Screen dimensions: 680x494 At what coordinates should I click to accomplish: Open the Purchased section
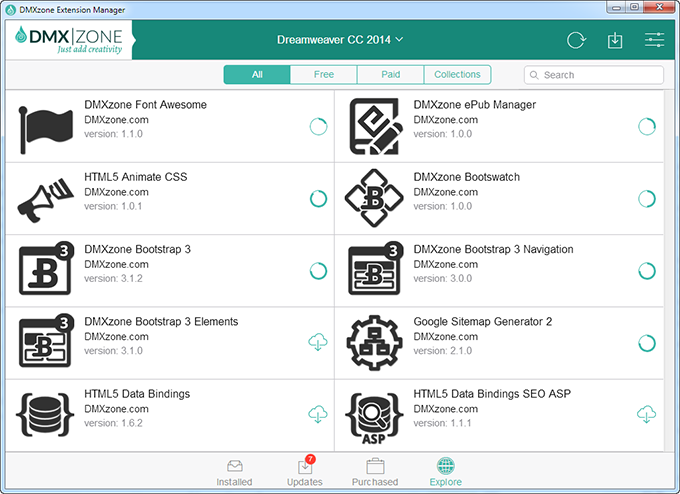coord(375,473)
